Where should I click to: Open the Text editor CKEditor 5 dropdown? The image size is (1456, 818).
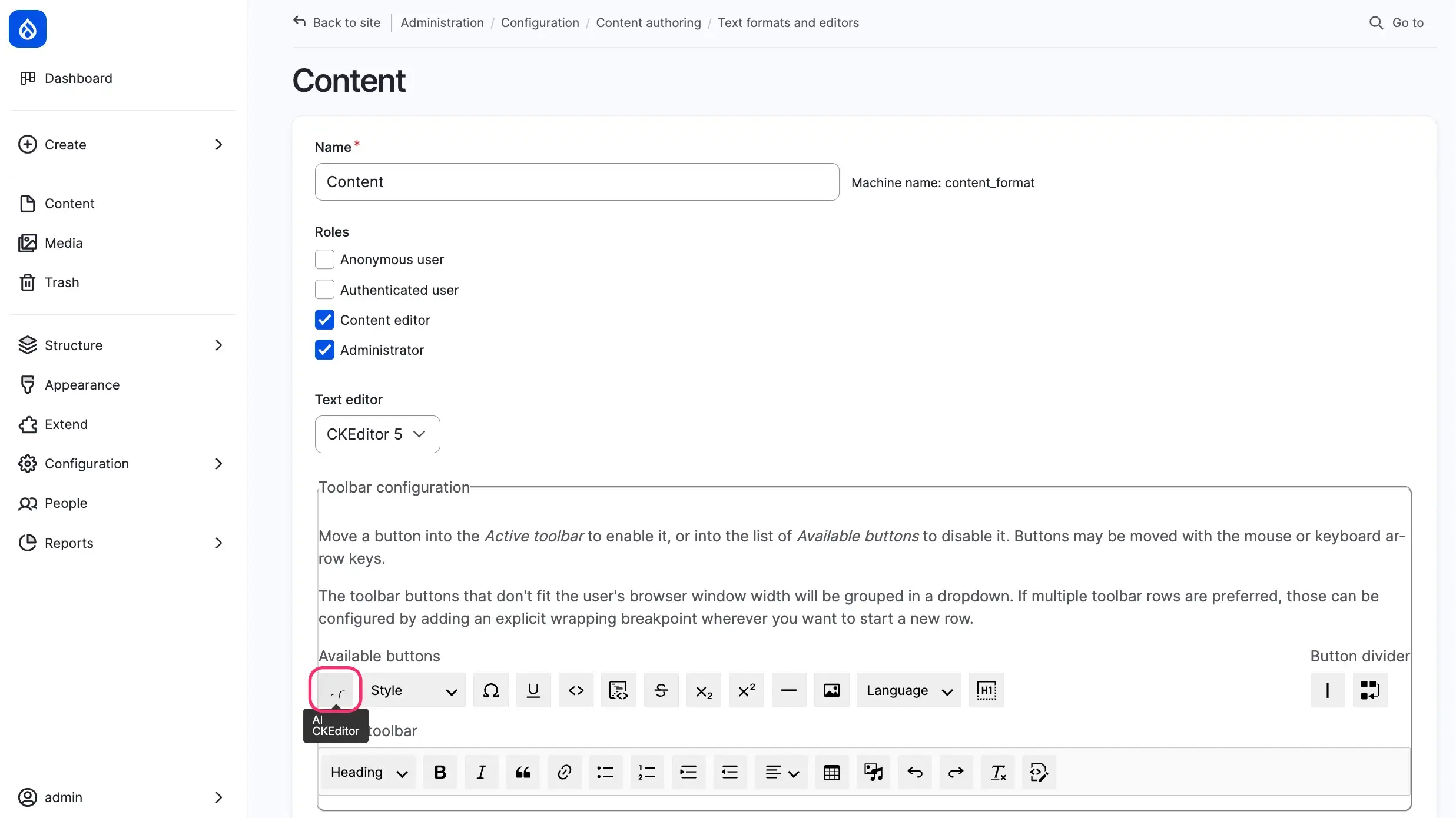[x=377, y=434]
